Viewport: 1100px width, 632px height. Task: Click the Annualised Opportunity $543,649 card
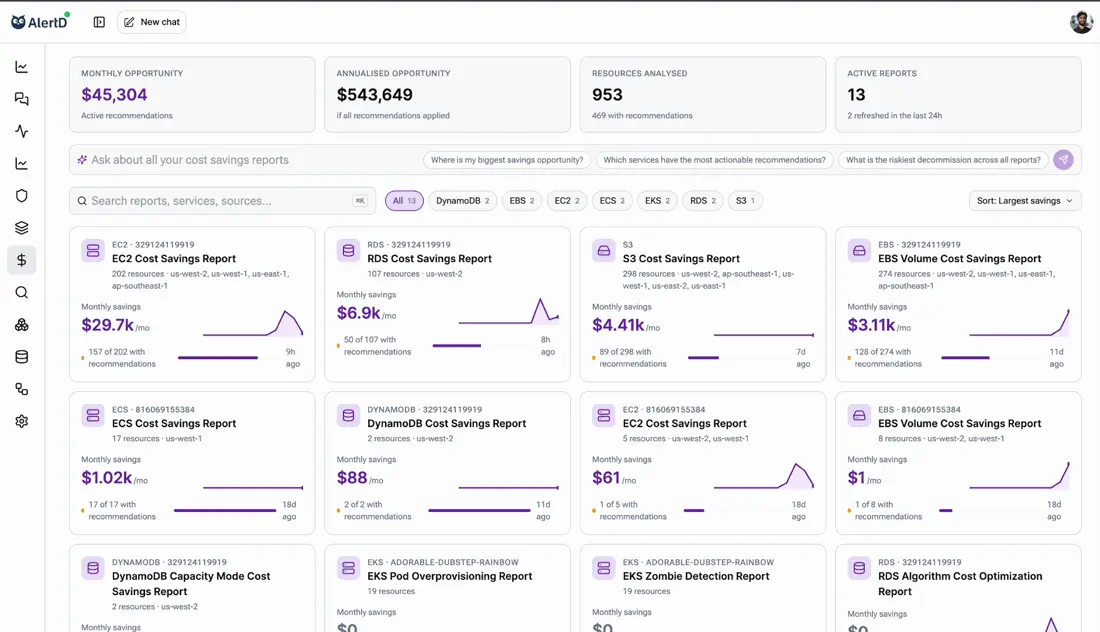coord(448,95)
